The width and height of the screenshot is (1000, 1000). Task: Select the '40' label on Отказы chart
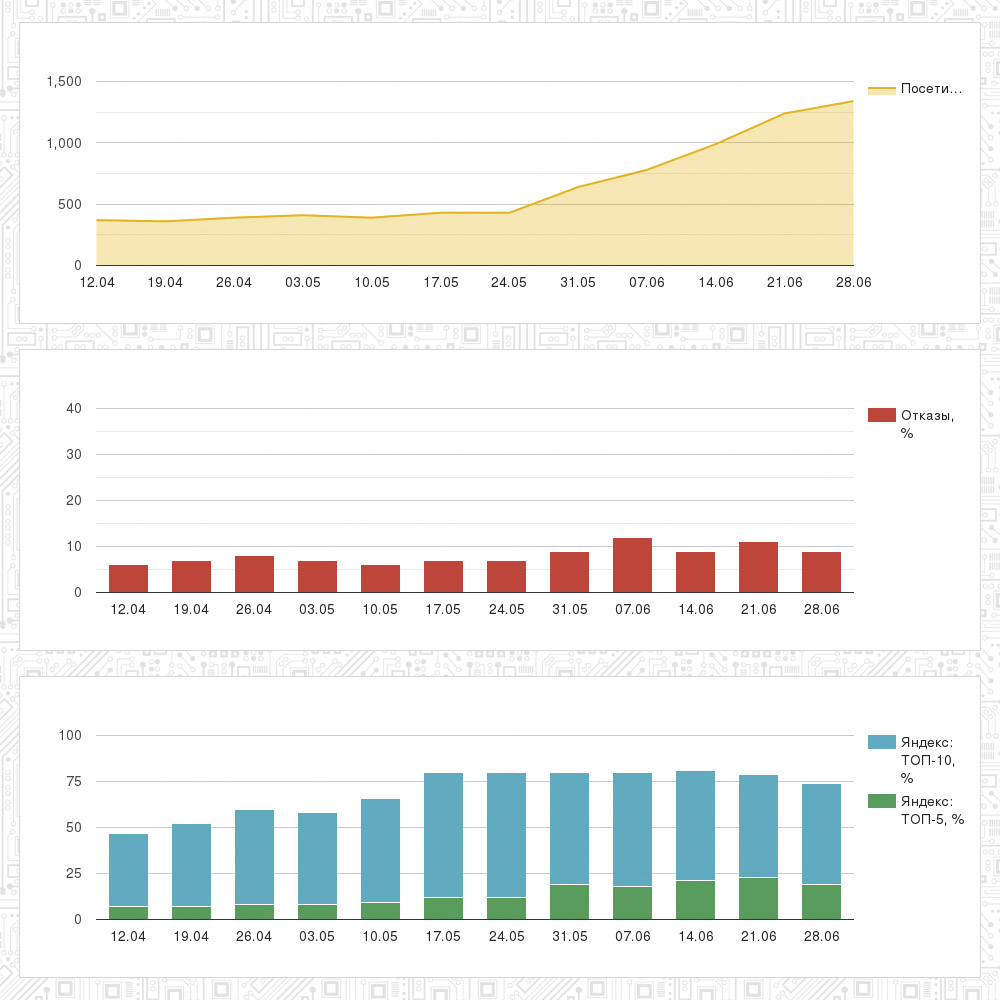coord(74,408)
